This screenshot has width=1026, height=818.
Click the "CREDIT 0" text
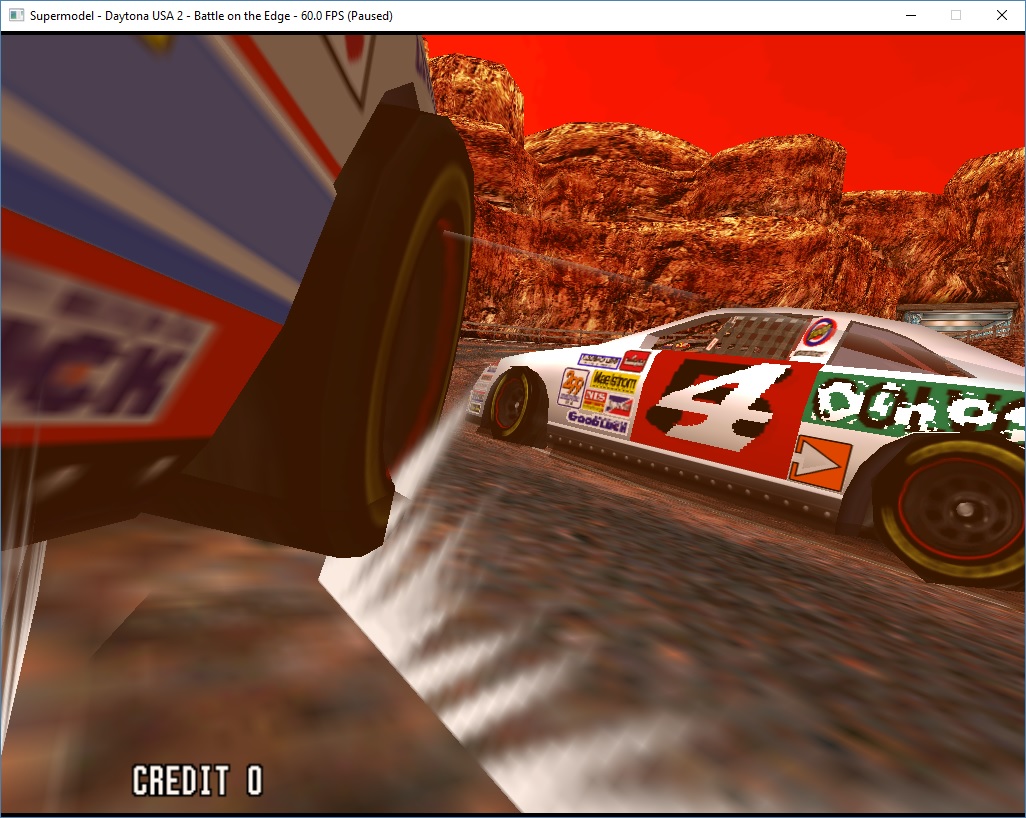pos(197,780)
